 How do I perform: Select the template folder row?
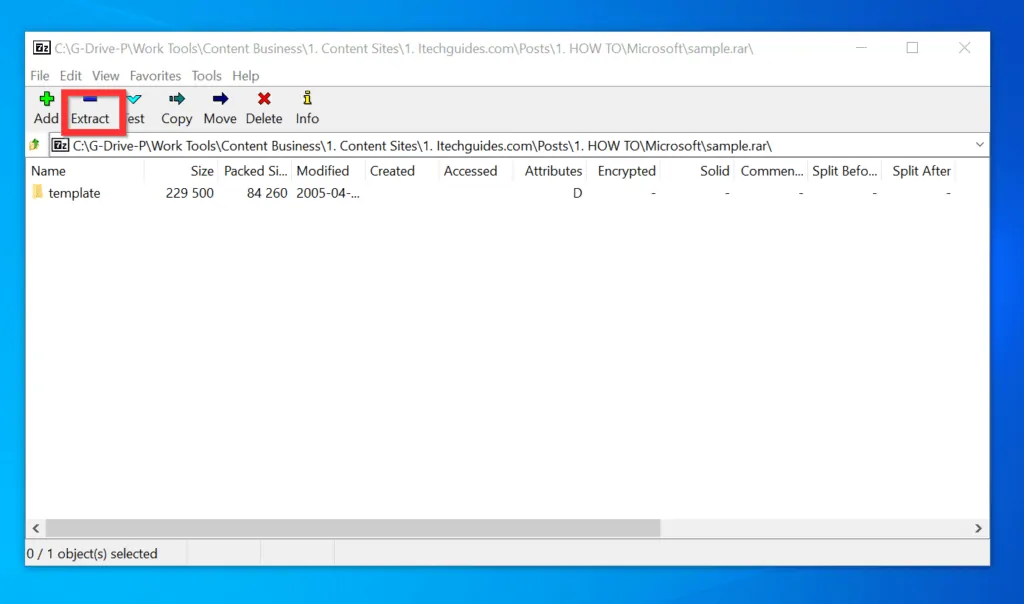click(x=74, y=193)
